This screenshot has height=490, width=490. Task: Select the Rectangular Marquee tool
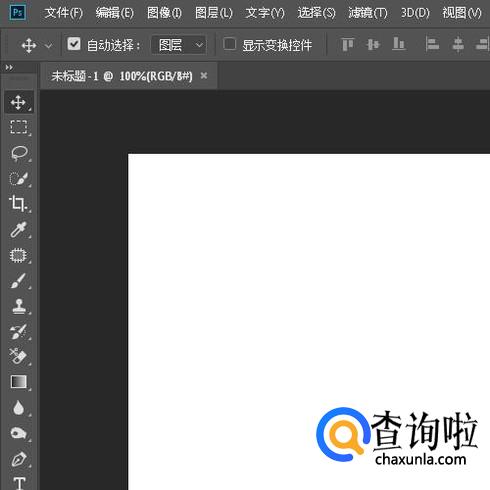pos(18,127)
